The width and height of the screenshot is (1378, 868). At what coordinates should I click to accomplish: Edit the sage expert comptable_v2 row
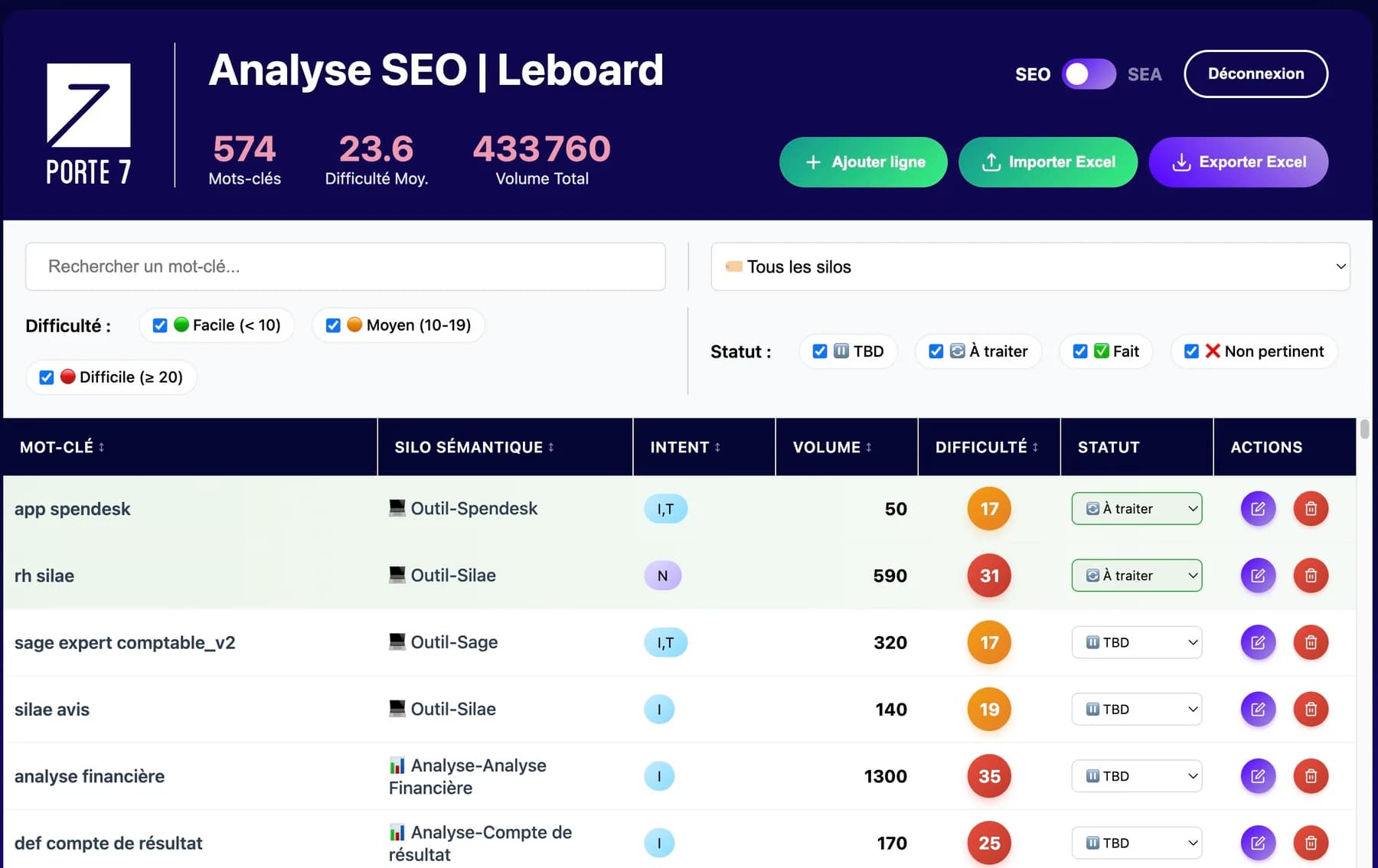pos(1258,642)
